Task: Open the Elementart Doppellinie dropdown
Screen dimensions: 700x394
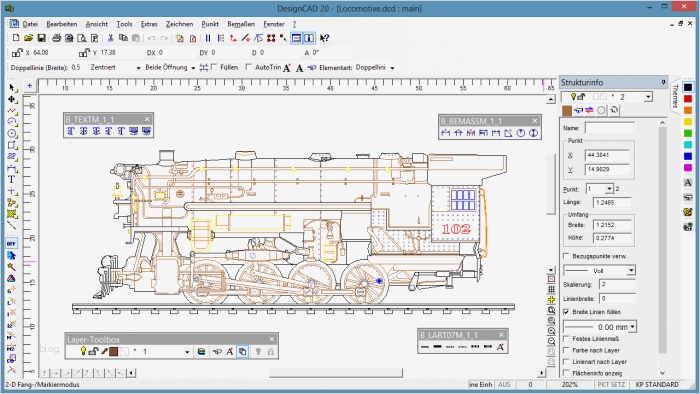Action: (x=392, y=68)
